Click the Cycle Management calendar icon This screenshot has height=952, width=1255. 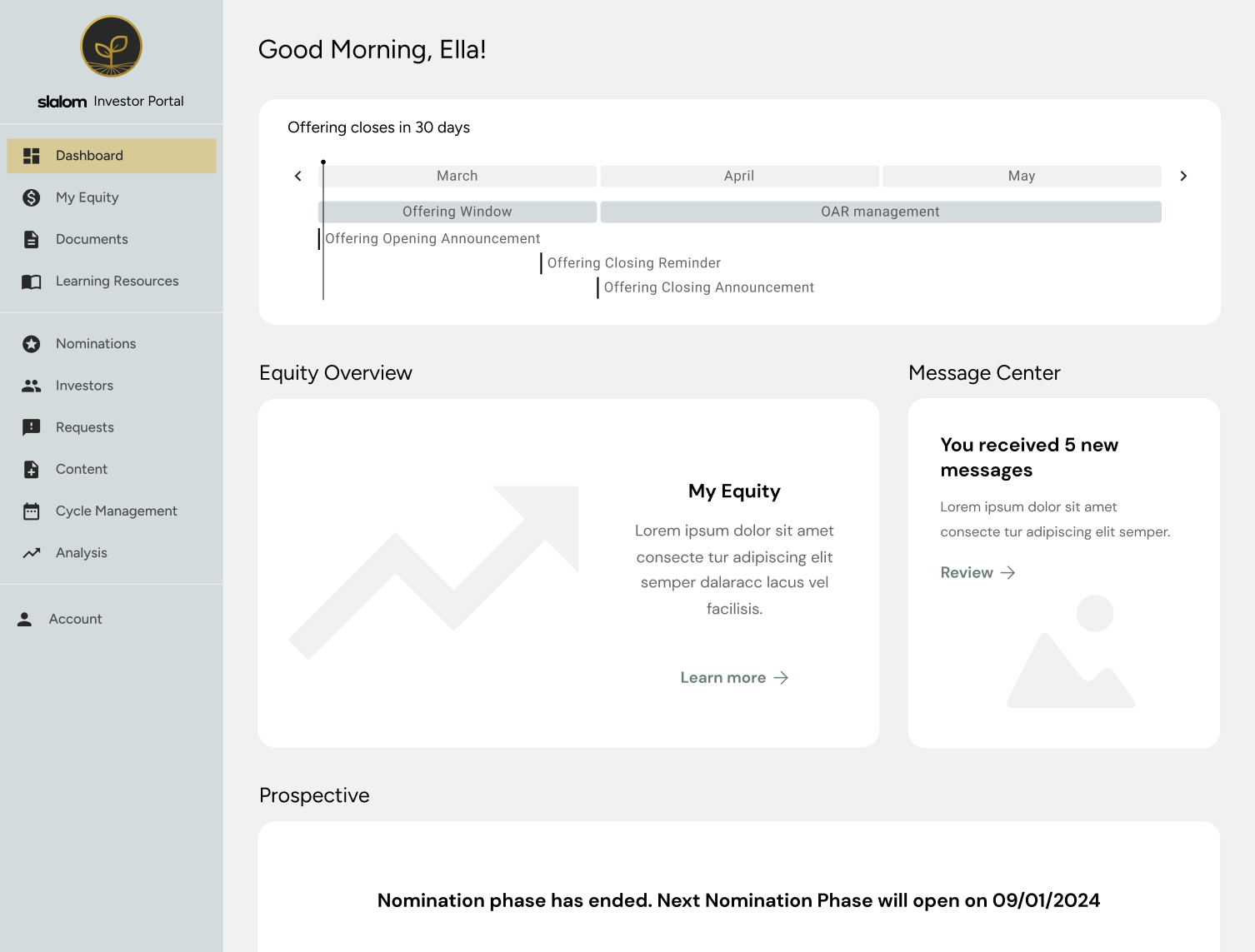32,511
